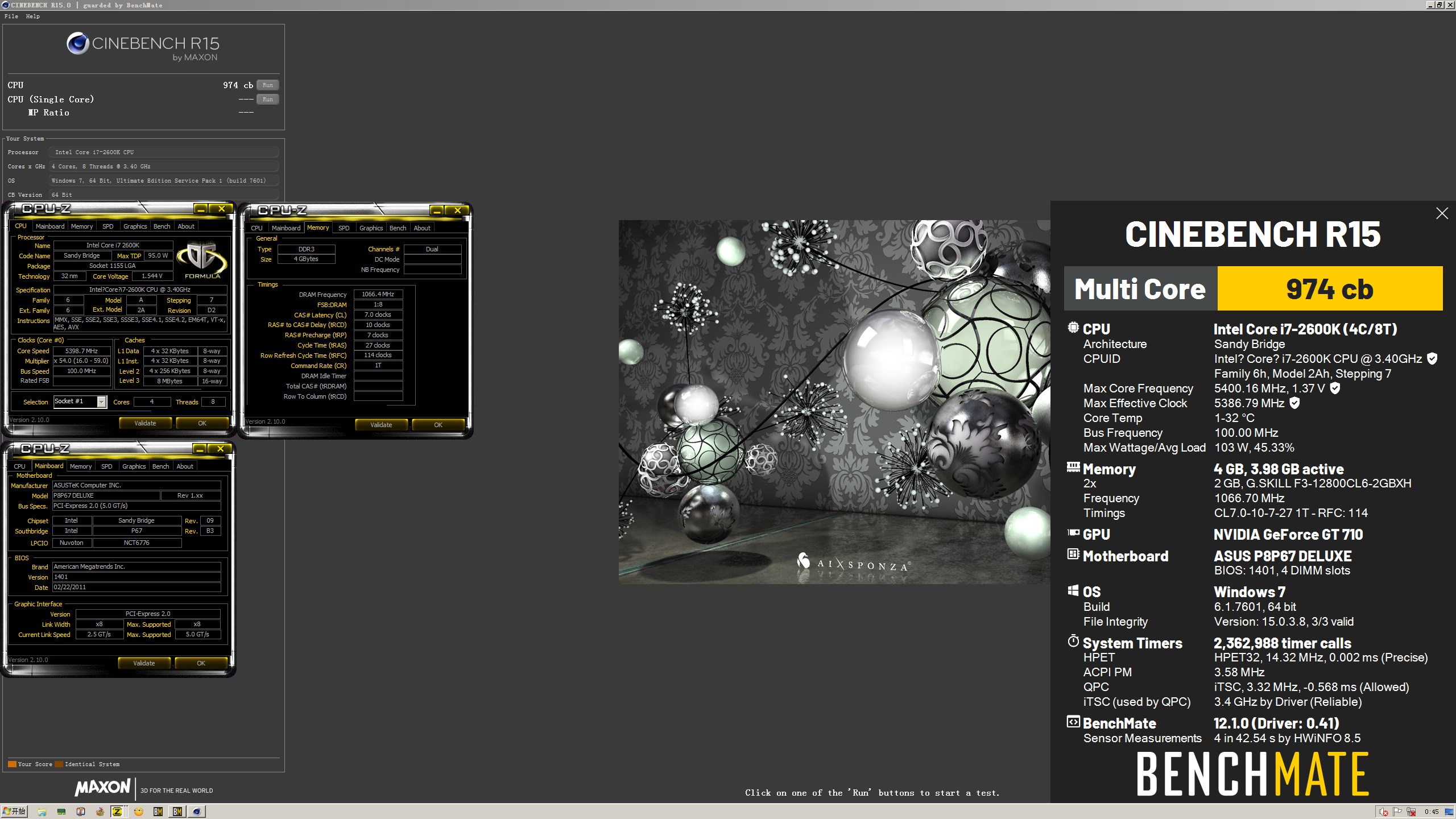Screen dimensions: 1456x819
Task: Click the shield icon next to Max Effective Clock
Action: [x=1294, y=403]
